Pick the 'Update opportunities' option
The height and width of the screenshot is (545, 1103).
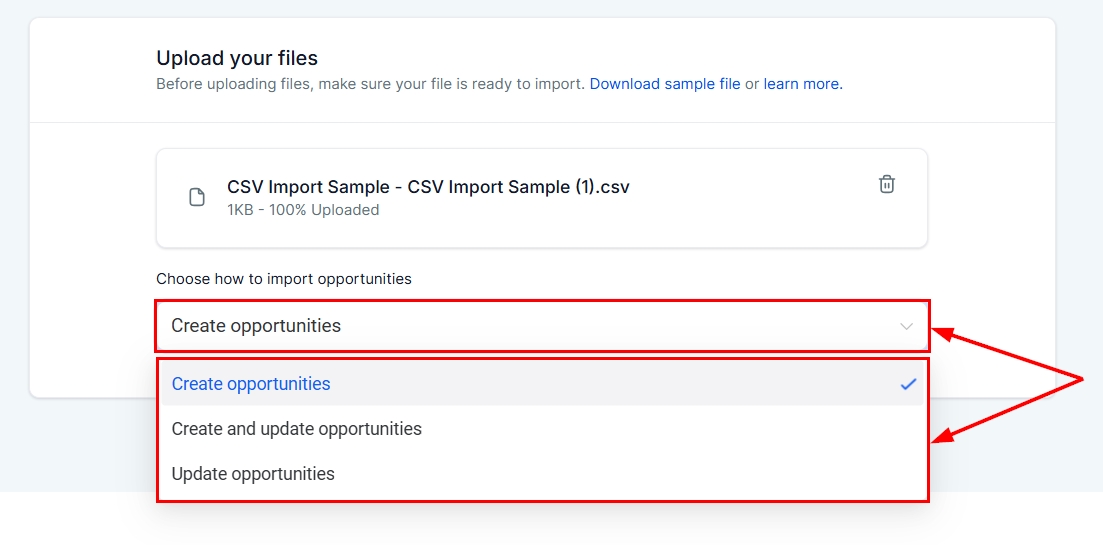[x=253, y=474]
